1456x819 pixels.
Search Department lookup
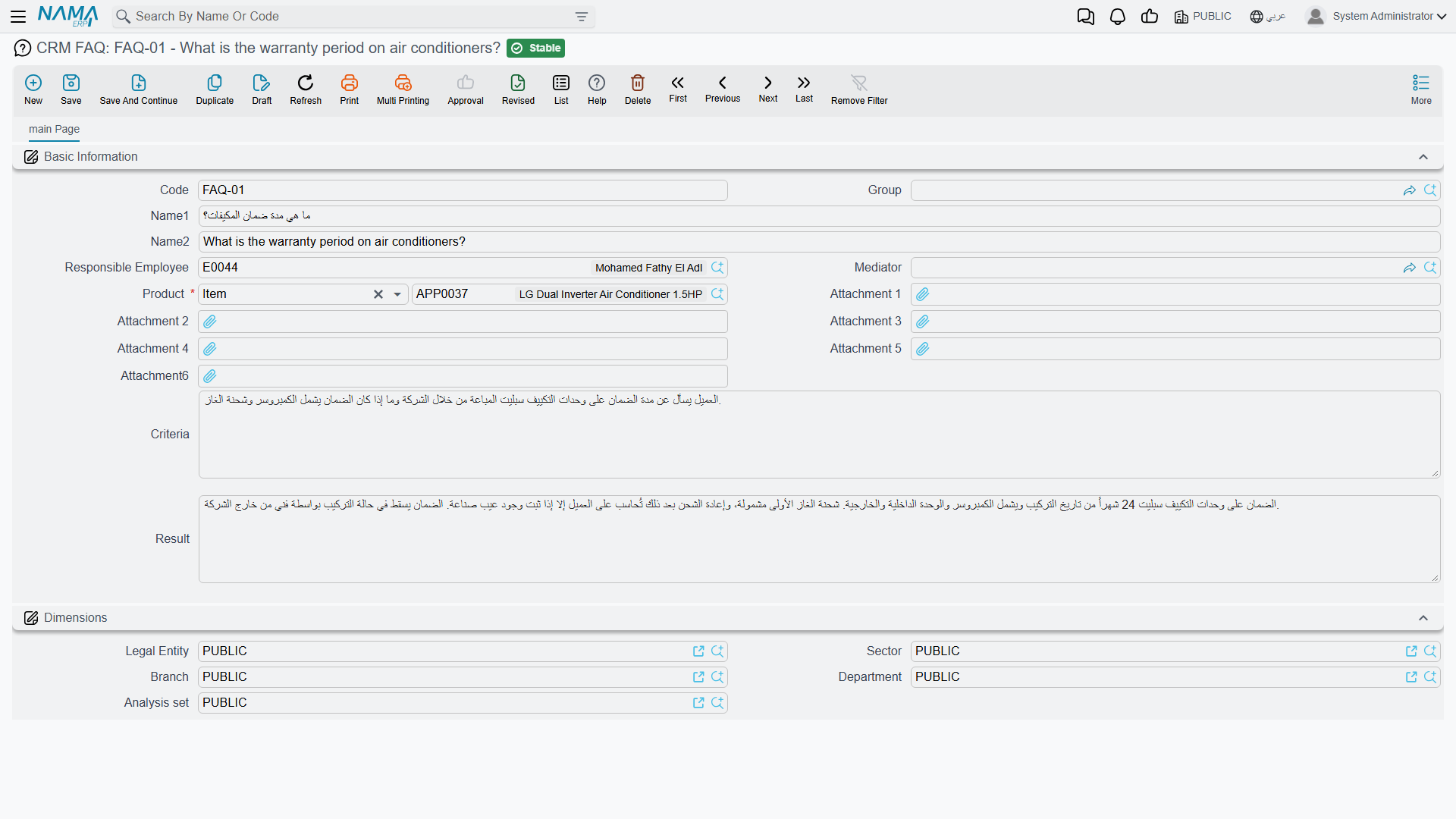click(1430, 677)
